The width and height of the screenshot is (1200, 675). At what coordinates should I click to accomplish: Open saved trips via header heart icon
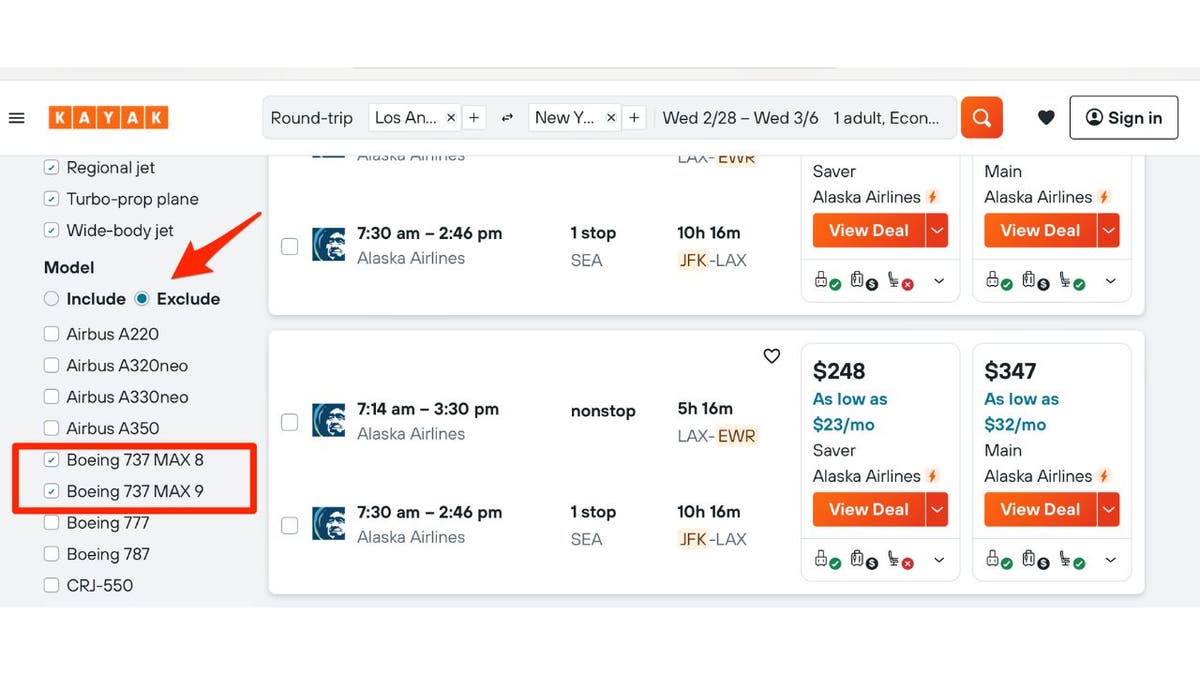[1046, 118]
